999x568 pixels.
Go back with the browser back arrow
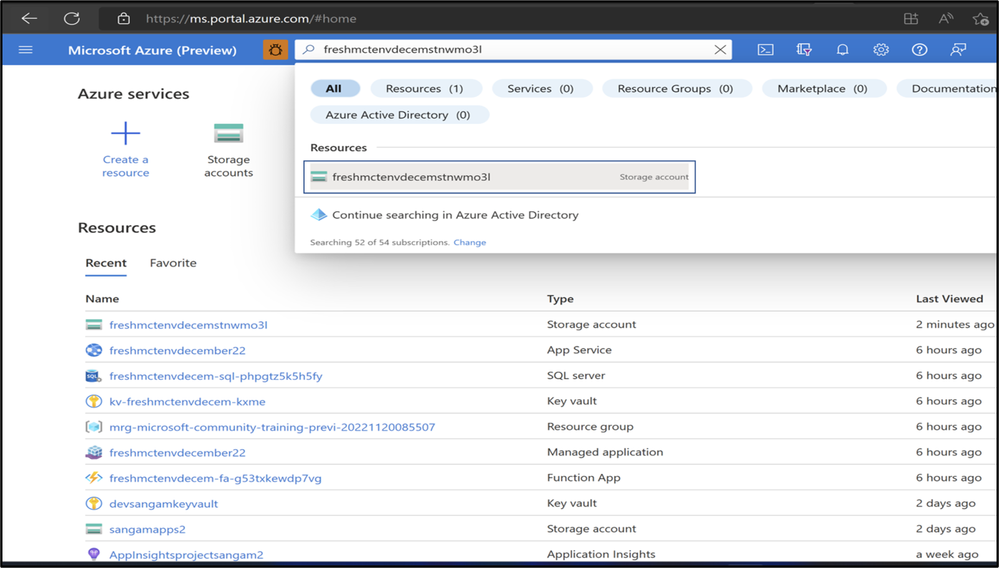[x=29, y=18]
